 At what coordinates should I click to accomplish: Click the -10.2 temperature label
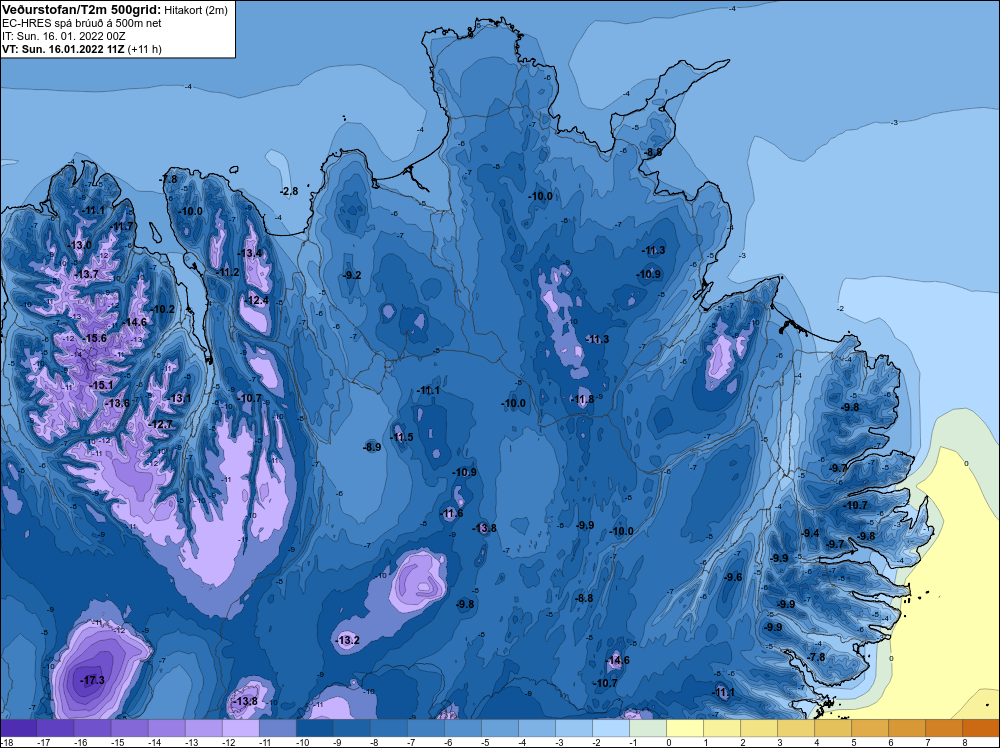(x=163, y=309)
